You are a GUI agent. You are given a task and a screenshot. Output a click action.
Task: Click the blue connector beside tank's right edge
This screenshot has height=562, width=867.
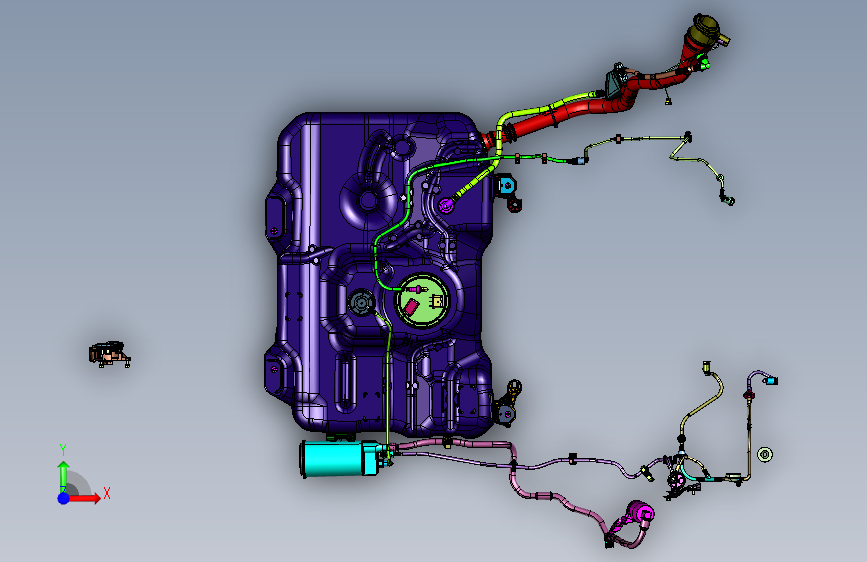click(x=506, y=185)
